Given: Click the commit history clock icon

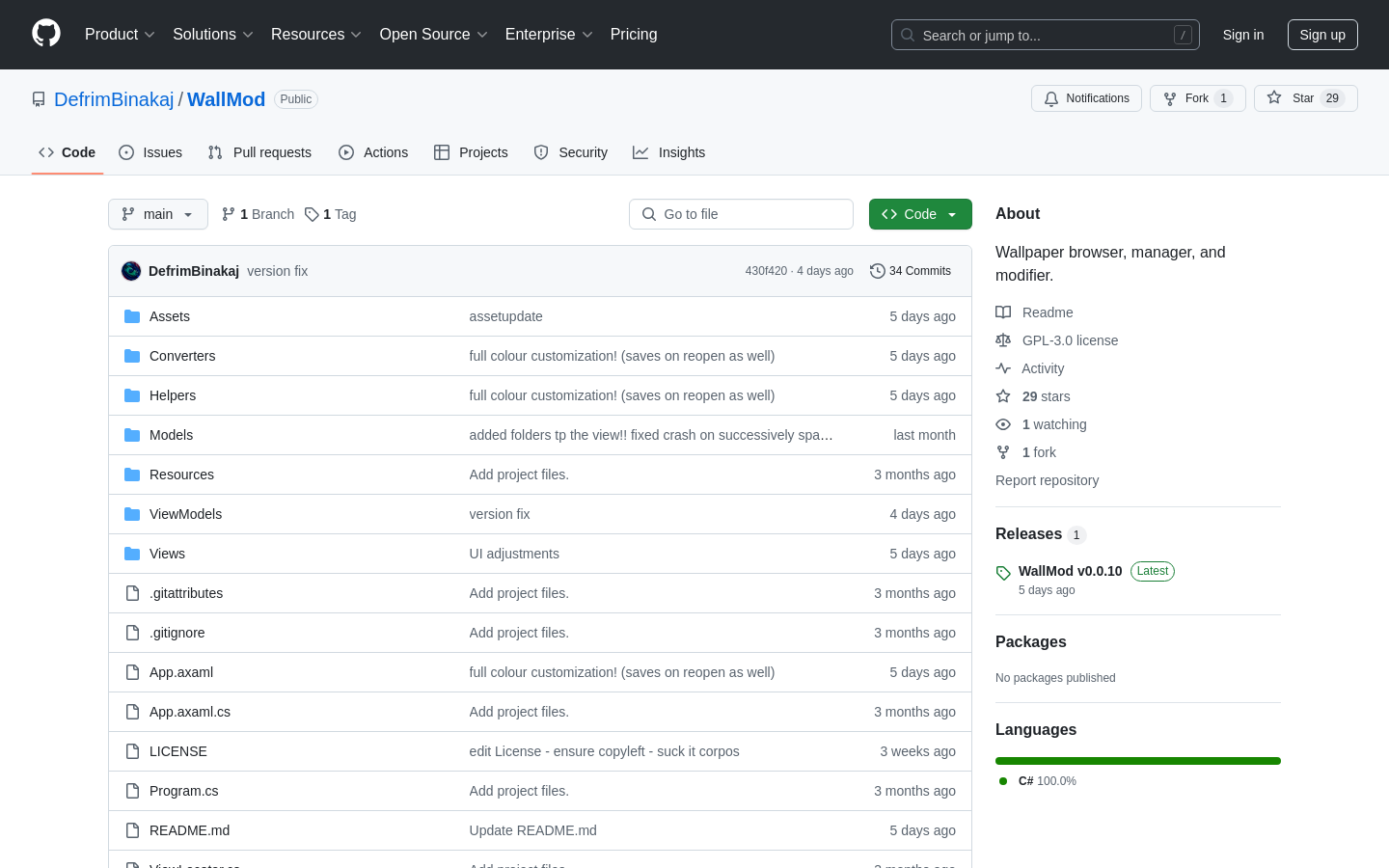Looking at the screenshot, I should click(x=877, y=271).
